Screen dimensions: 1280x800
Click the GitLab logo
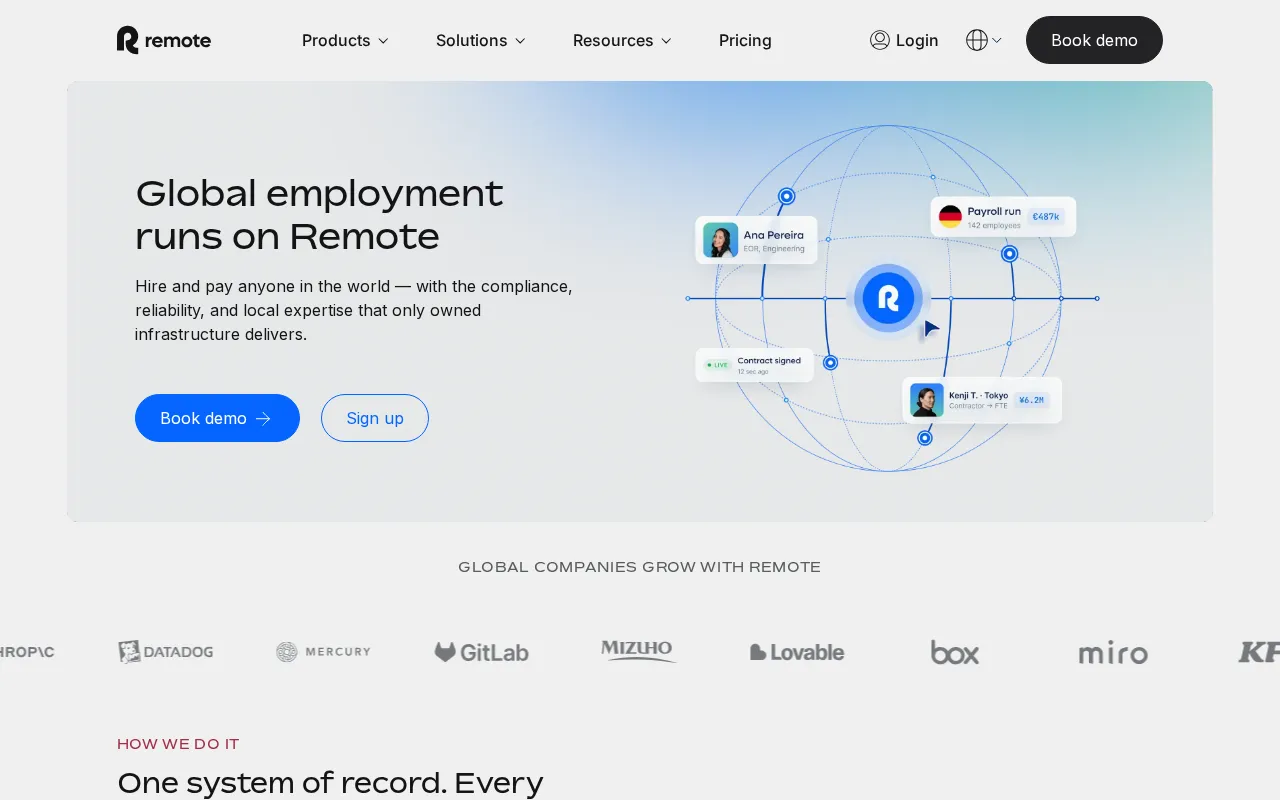coord(481,652)
